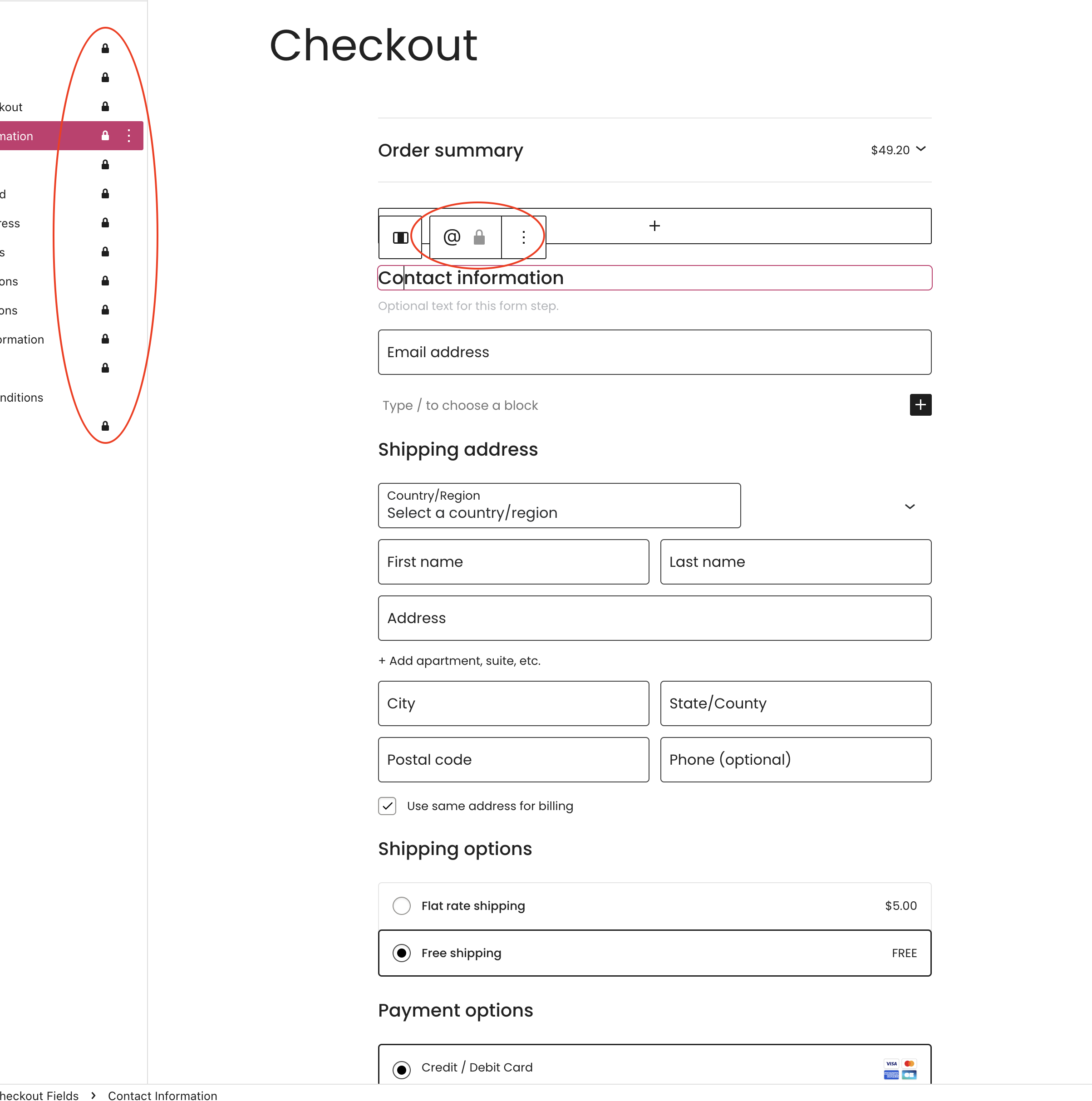Click Add apartment, suite, etc. link
This screenshot has width=1092, height=1101.
click(x=459, y=660)
